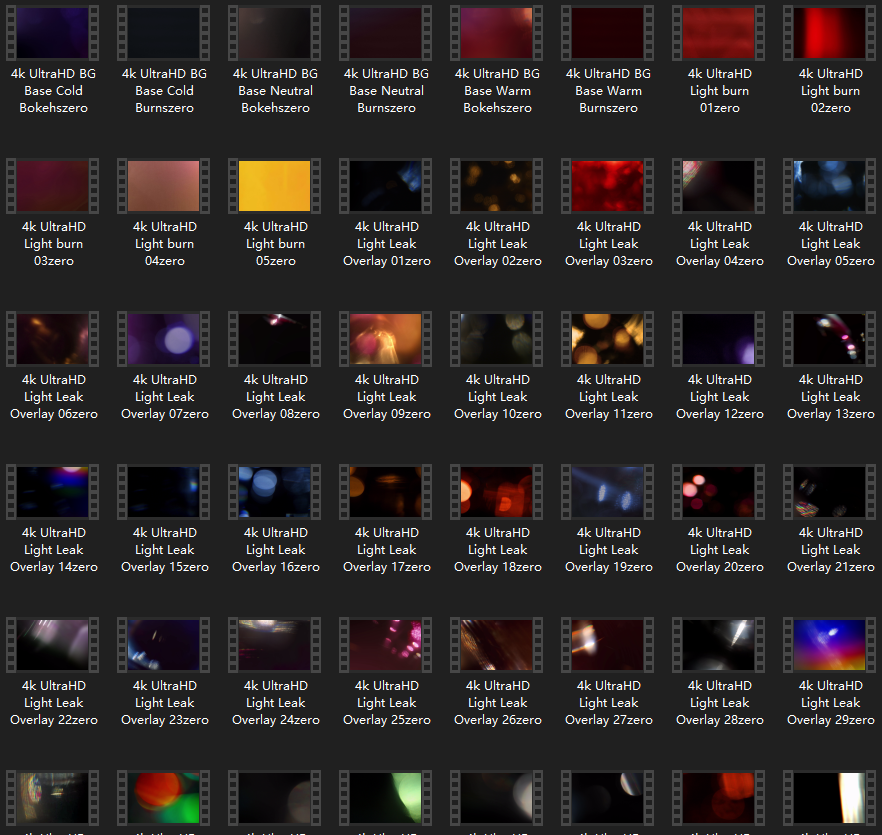Select BG Base Warm Bokehszero thumbnail
This screenshot has height=835, width=882.
pyautogui.click(x=496, y=33)
